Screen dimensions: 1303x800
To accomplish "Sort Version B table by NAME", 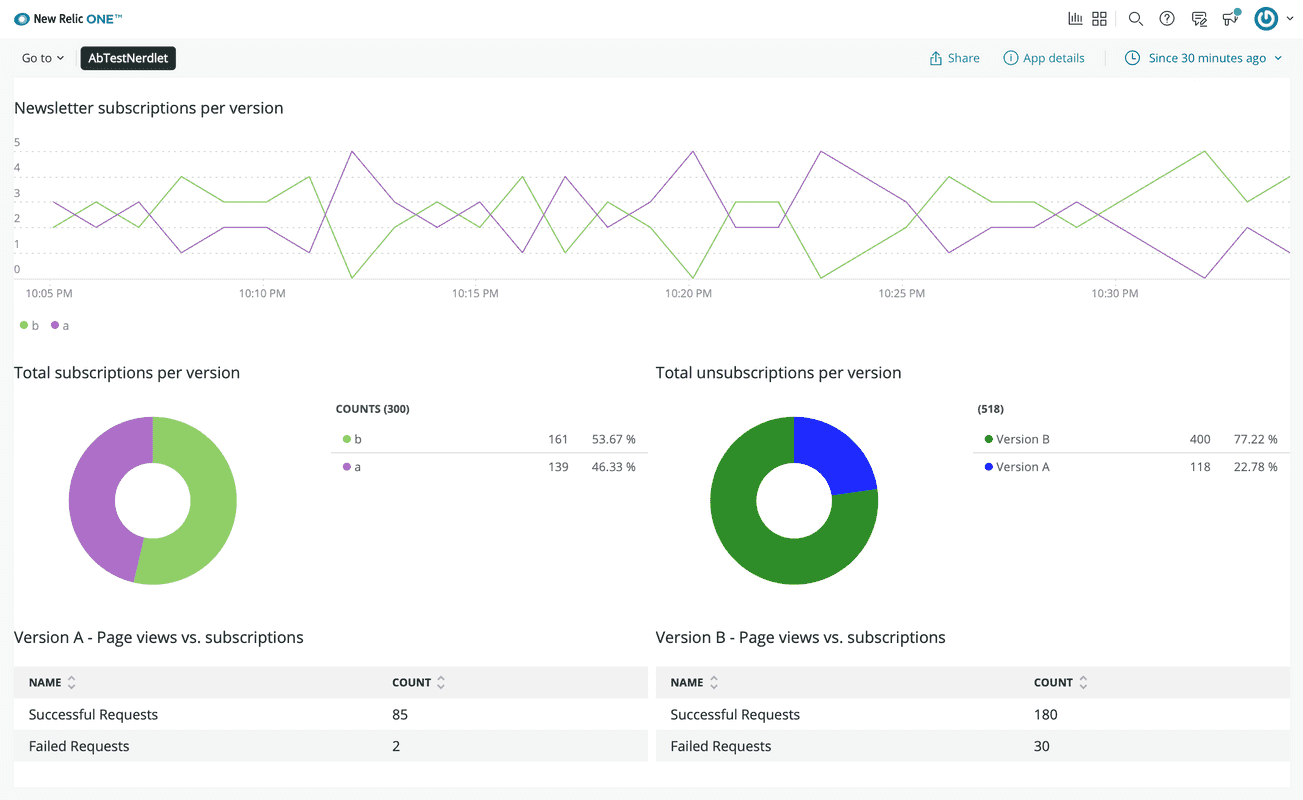I will [x=694, y=682].
